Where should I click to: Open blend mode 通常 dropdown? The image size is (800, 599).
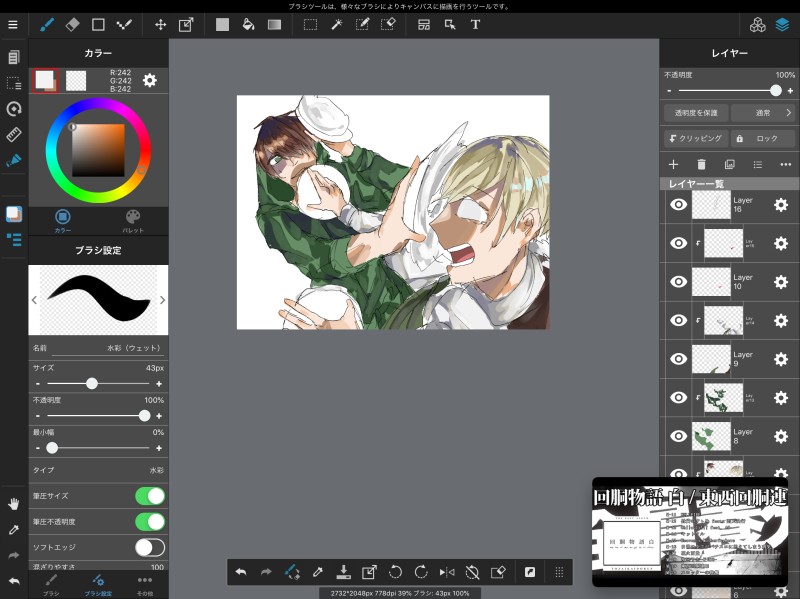click(x=763, y=113)
